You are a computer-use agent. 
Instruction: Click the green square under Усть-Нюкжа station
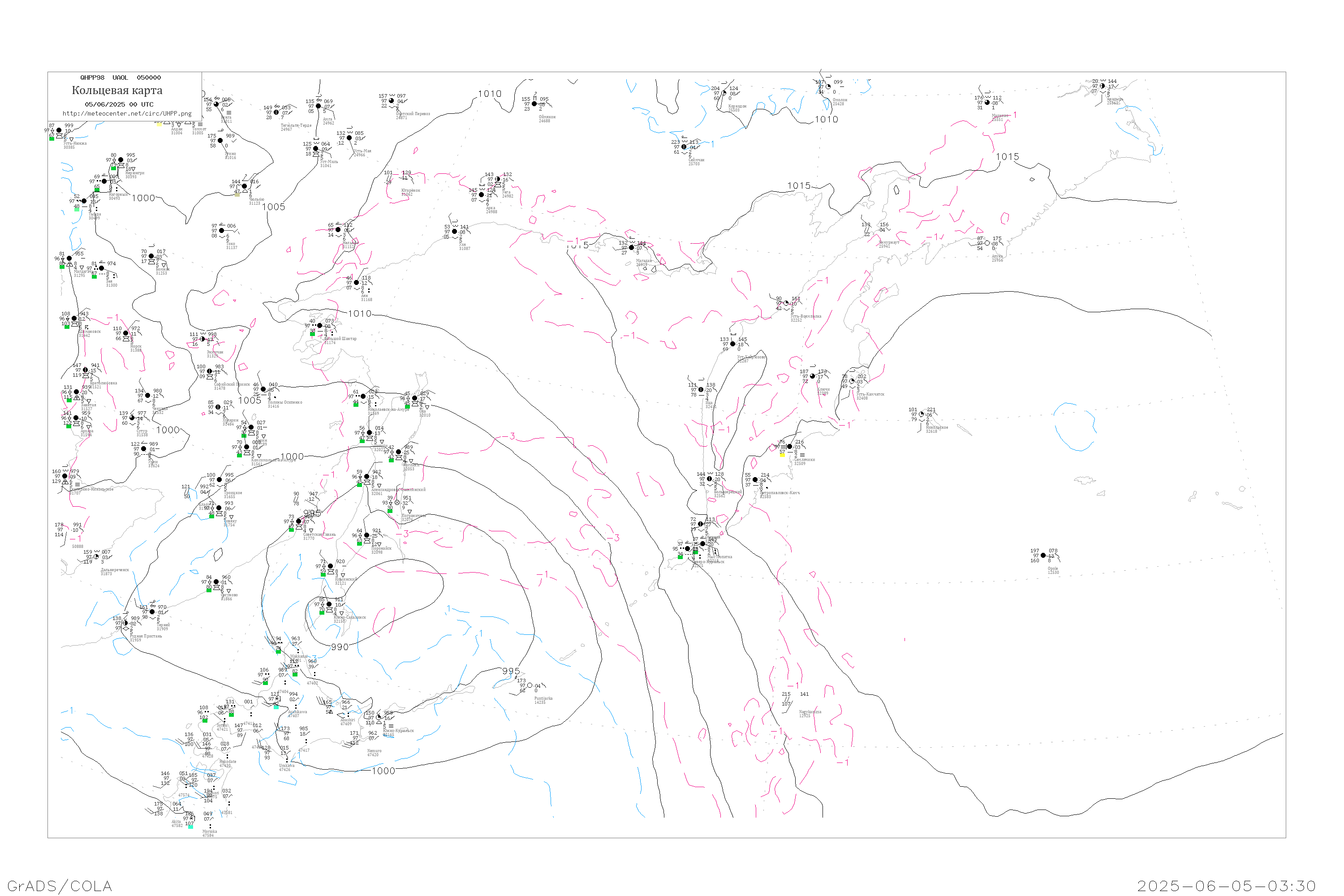pyautogui.click(x=52, y=138)
